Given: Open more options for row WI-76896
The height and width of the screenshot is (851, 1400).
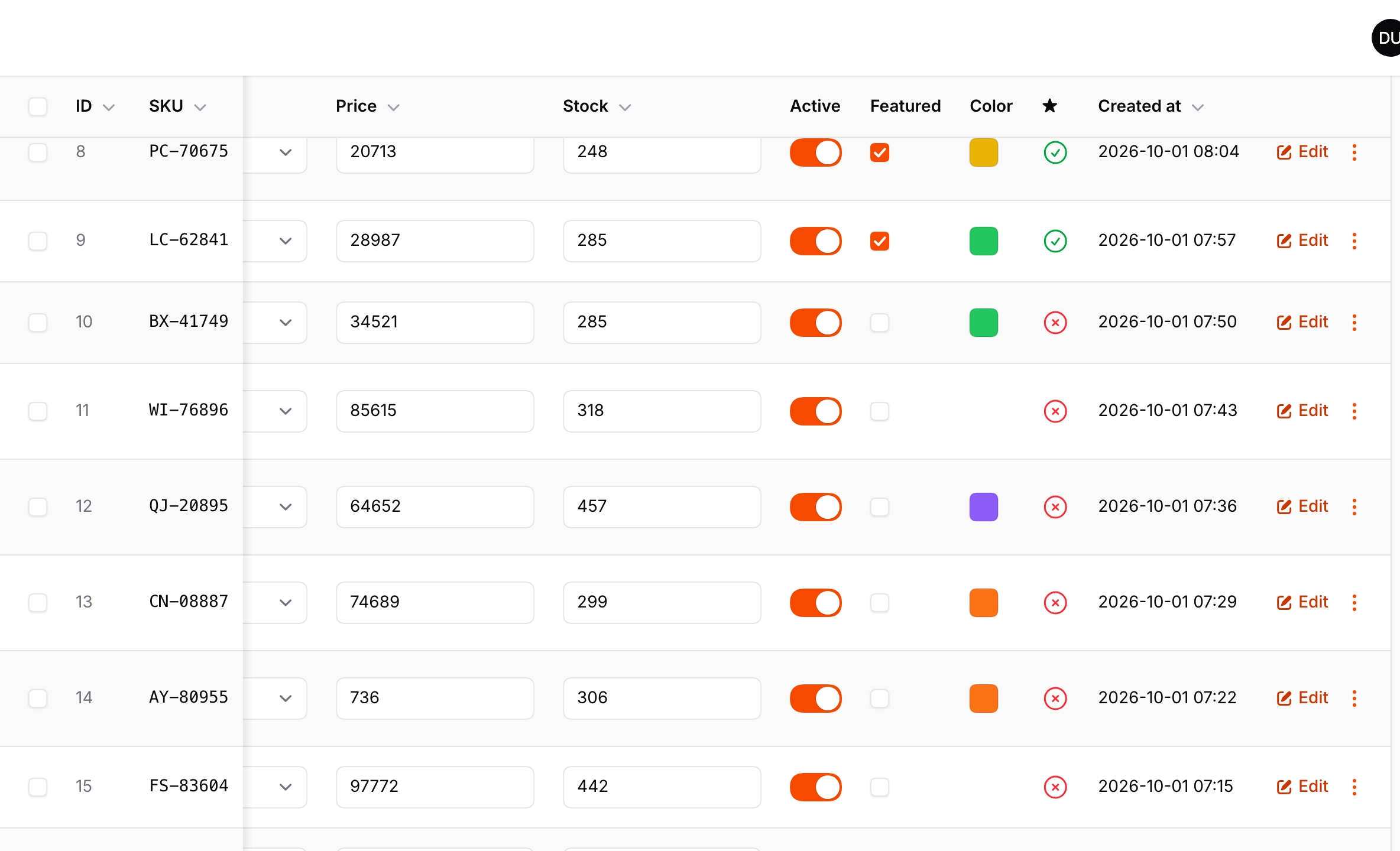Looking at the screenshot, I should tap(1354, 411).
